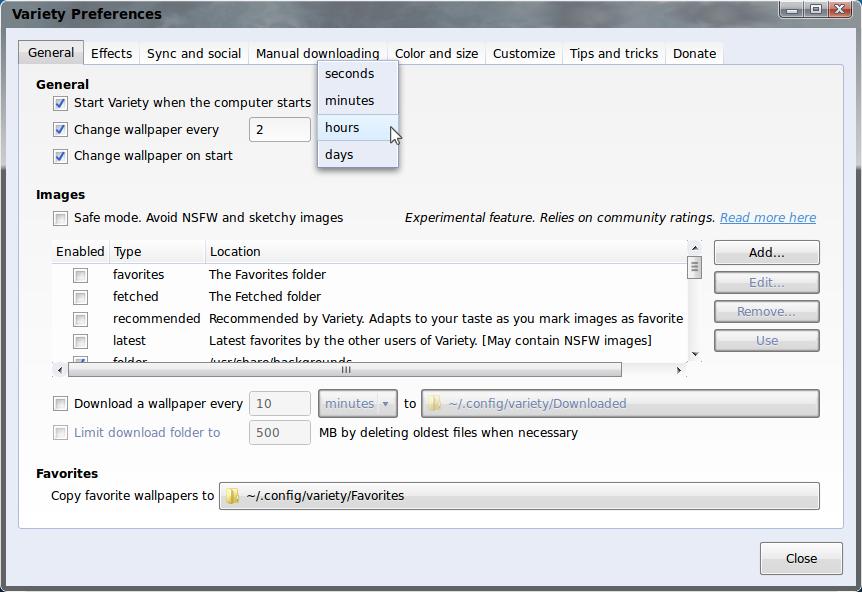
Task: Open the Tips and tricks tab
Action: point(613,54)
